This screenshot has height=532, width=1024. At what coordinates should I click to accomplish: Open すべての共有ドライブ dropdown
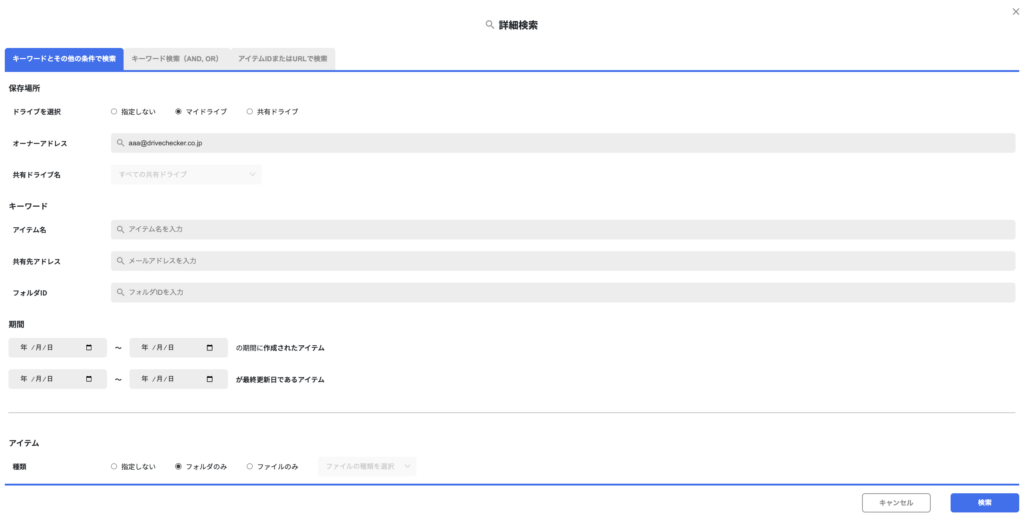click(x=186, y=174)
